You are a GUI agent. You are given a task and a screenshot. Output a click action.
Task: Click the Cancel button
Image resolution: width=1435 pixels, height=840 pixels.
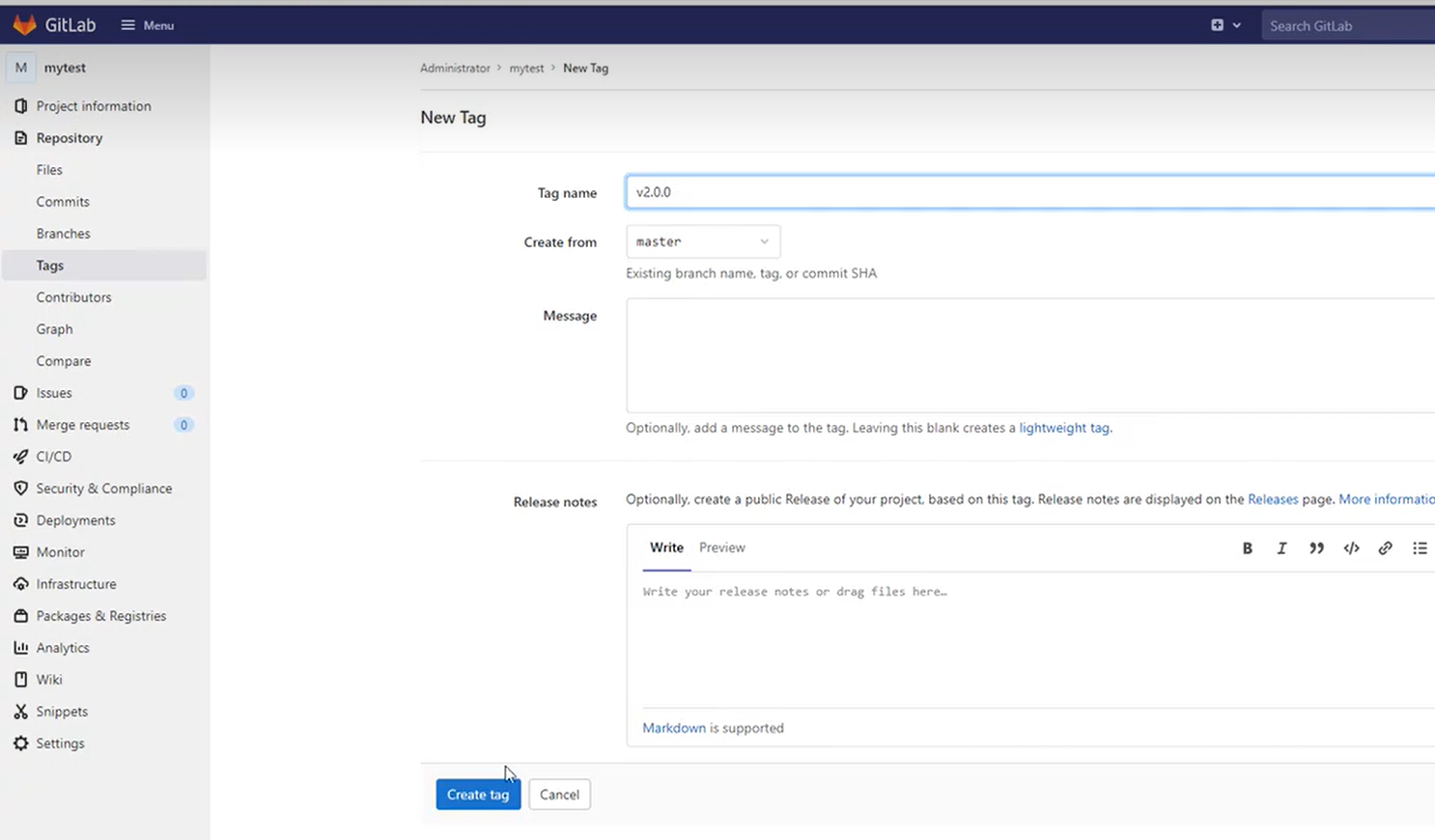[x=559, y=795]
